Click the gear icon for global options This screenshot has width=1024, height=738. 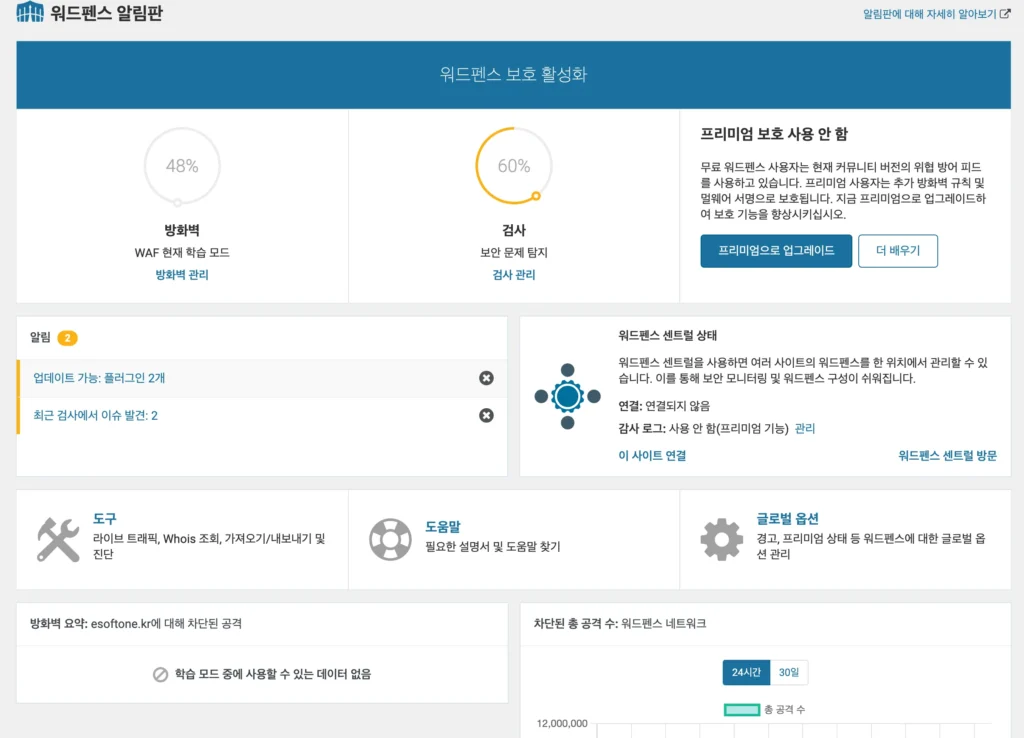click(721, 539)
